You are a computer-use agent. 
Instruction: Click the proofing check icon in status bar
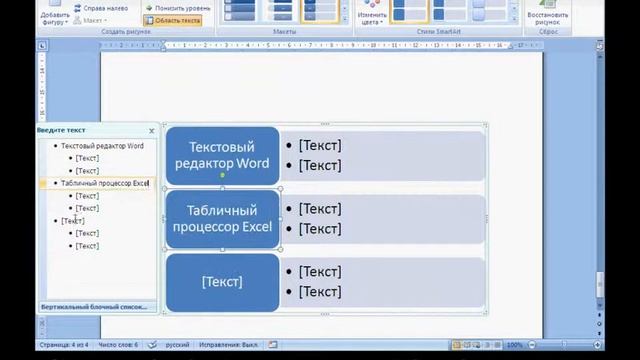tap(152, 345)
